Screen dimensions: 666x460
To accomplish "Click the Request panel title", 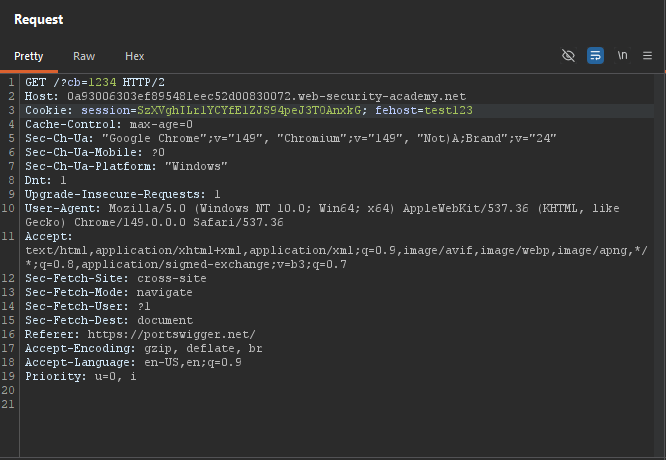I will [39, 20].
